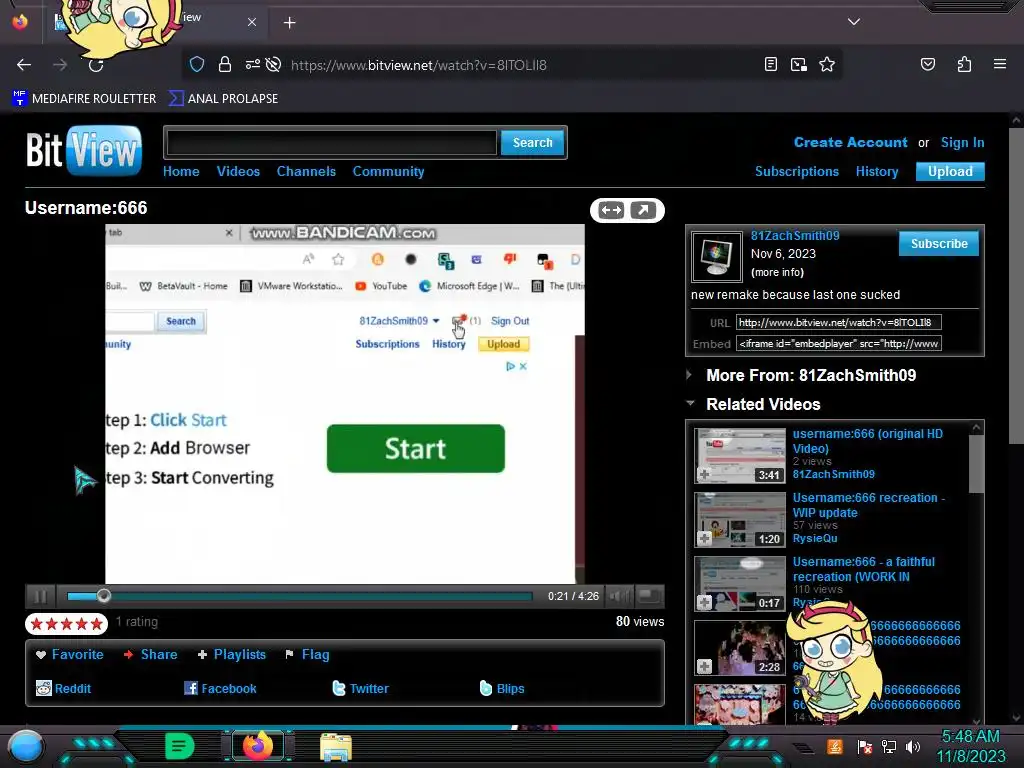
Task: Open the Firefox taskbar icon
Action: 257,745
